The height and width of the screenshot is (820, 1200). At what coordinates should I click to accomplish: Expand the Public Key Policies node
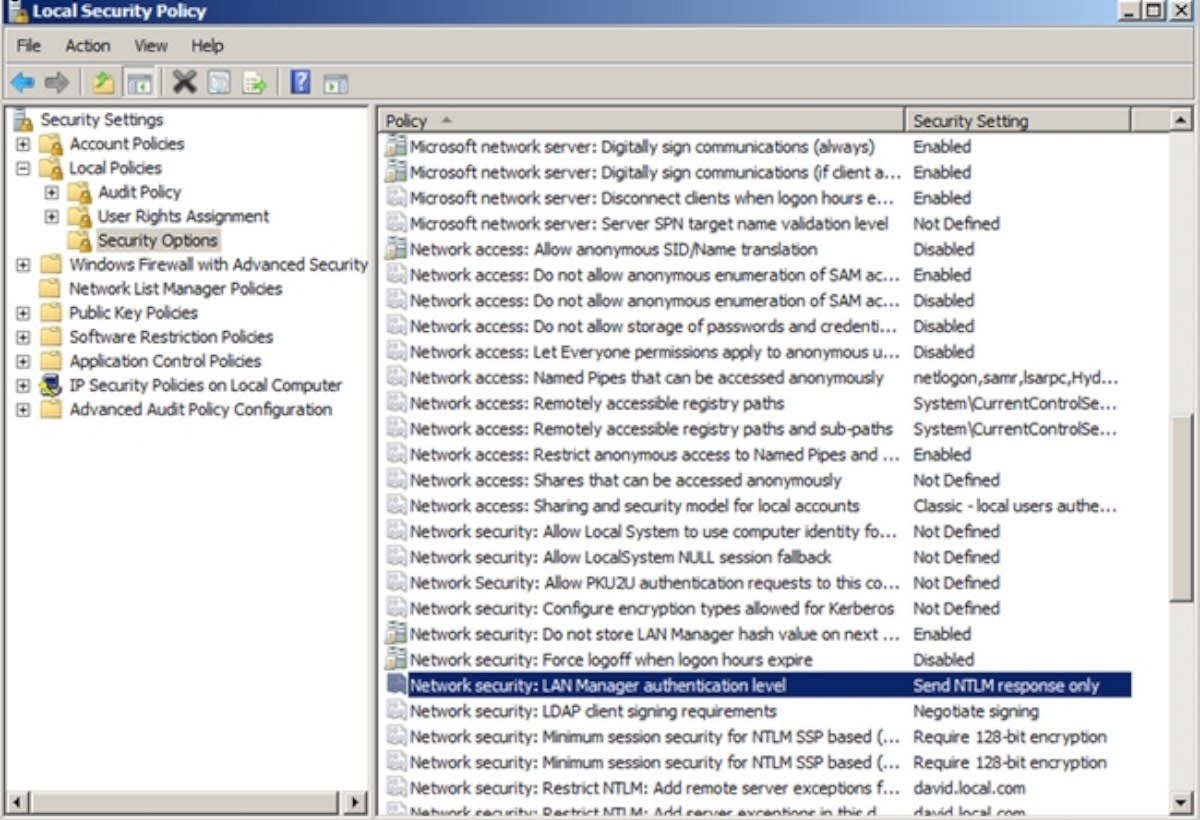click(23, 312)
